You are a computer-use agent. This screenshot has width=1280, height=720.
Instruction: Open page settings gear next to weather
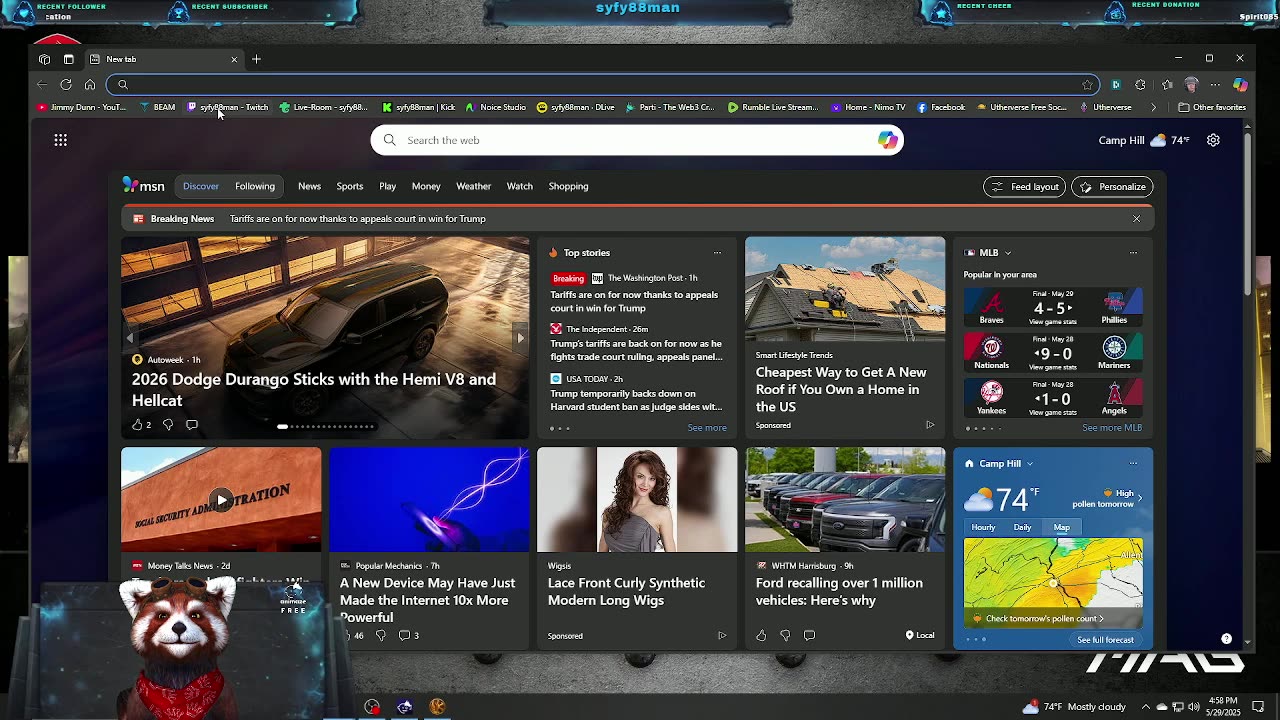coord(1213,140)
